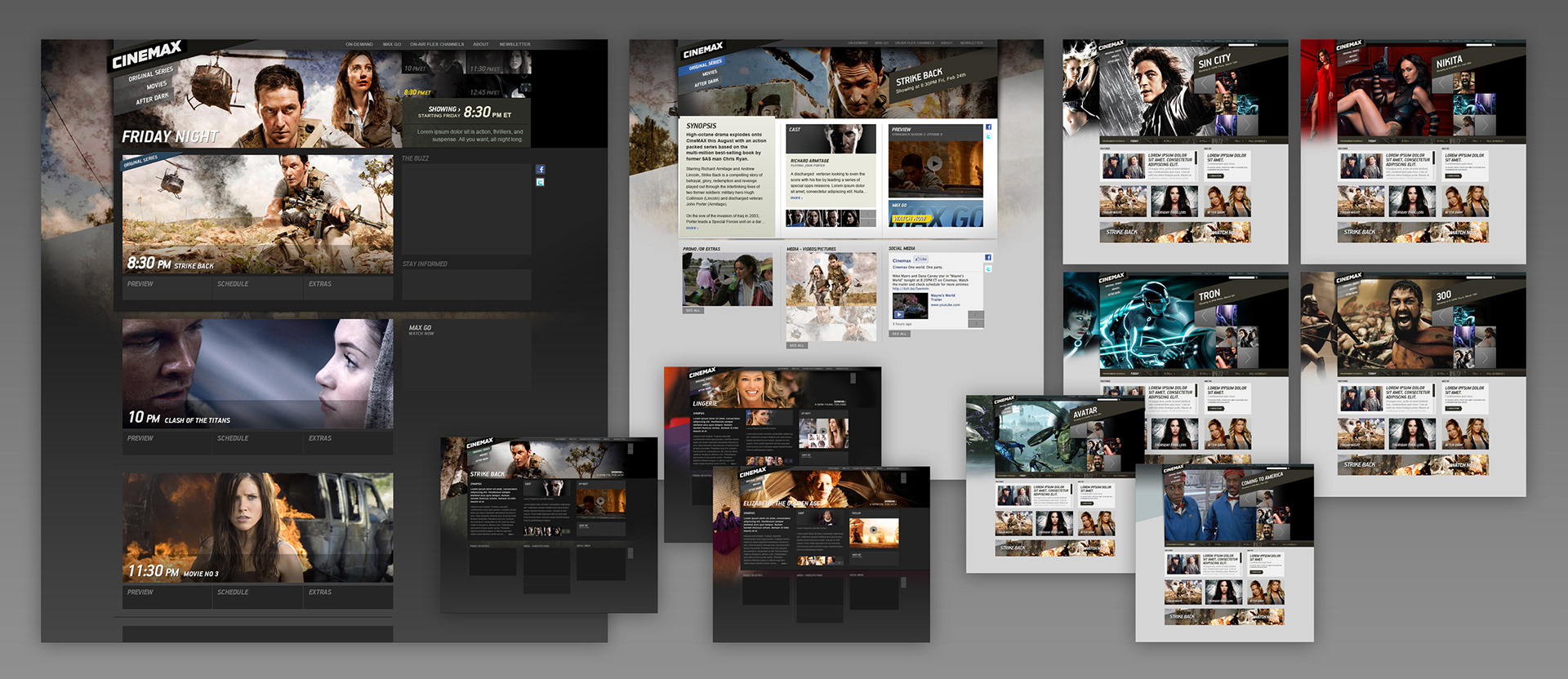Image resolution: width=1568 pixels, height=679 pixels.
Task: Open ON-AIR FLEX CHANNELS in top nav
Action: pyautogui.click(x=437, y=44)
